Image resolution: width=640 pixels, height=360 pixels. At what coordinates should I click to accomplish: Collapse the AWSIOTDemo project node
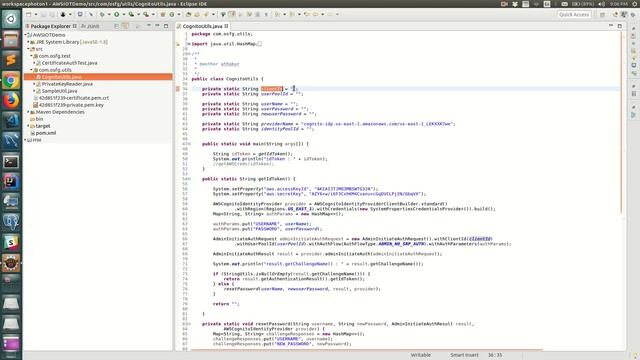pyautogui.click(x=25, y=35)
